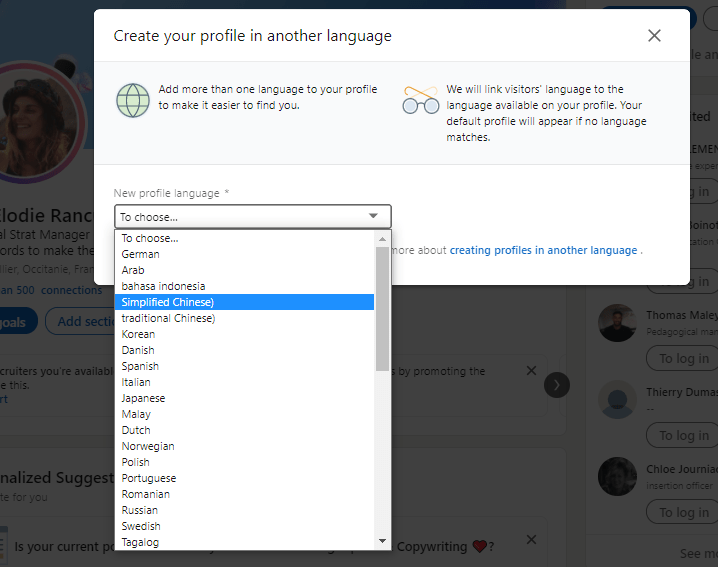The width and height of the screenshot is (718, 567).
Task: Choose Norwegian language option
Action: pos(245,447)
